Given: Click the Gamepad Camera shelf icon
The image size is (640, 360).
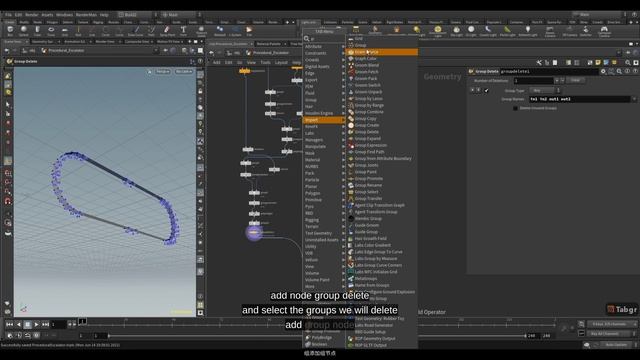Looking at the screenshot, I should [604, 31].
